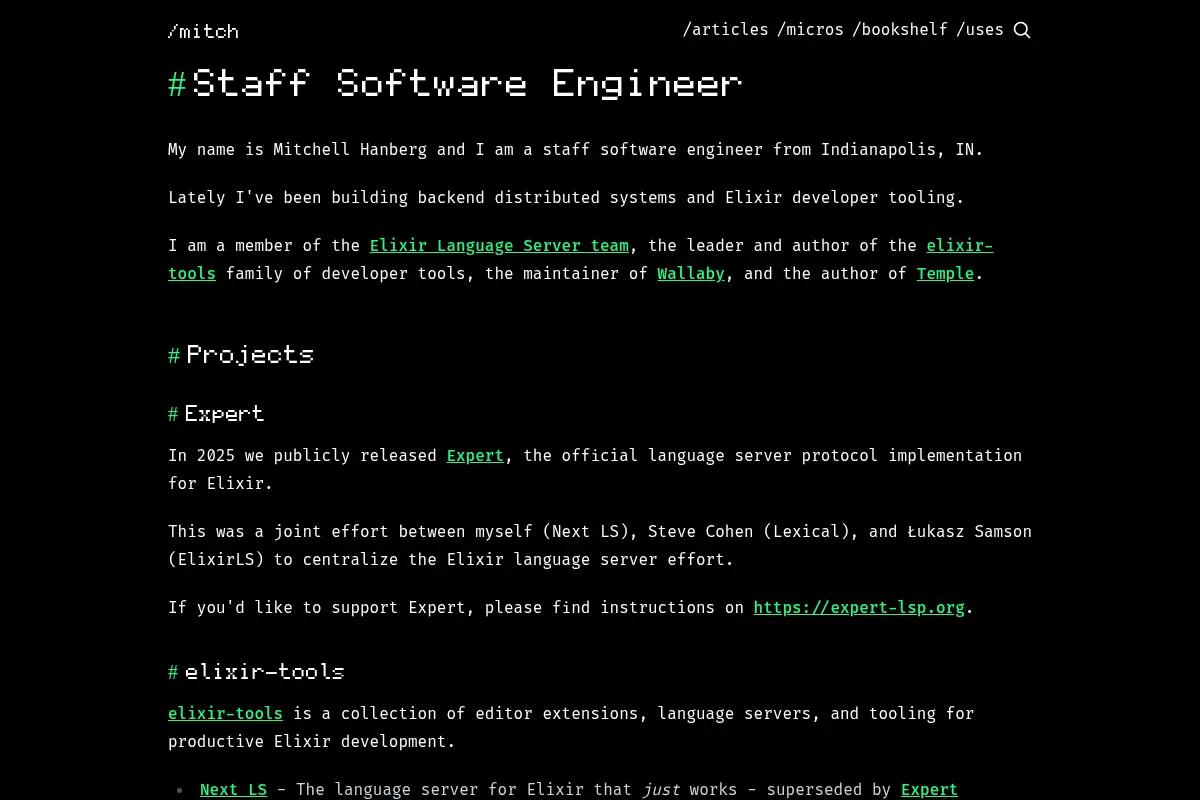Click the # anchor before Staff Software Engineer
Screen dimensions: 1200x800
pyautogui.click(x=177, y=84)
